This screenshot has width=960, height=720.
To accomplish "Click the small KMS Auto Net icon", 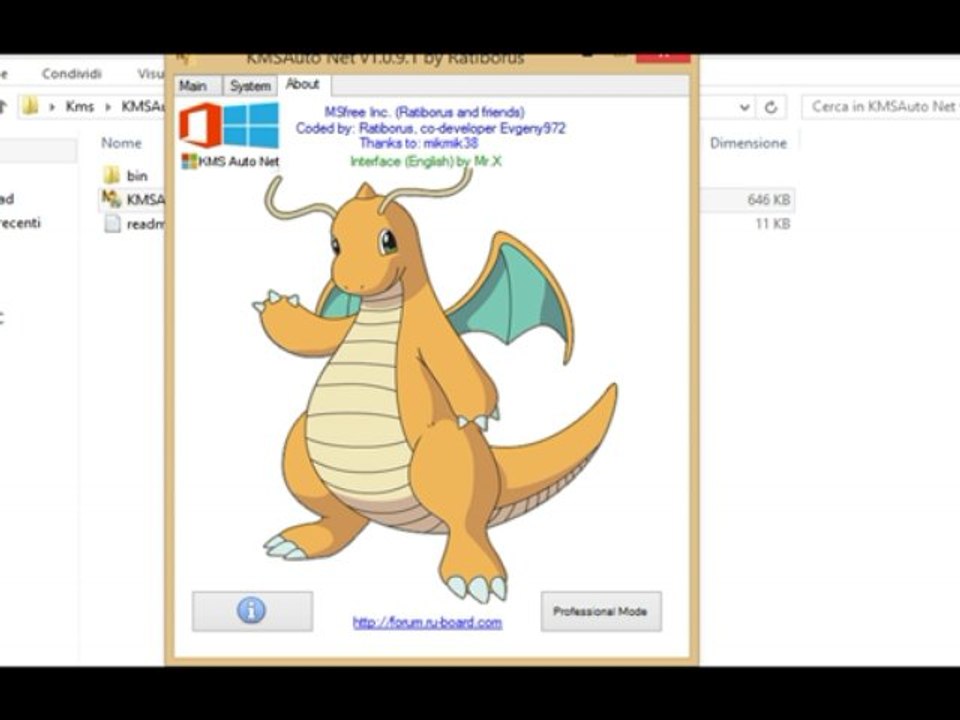I will coord(190,162).
